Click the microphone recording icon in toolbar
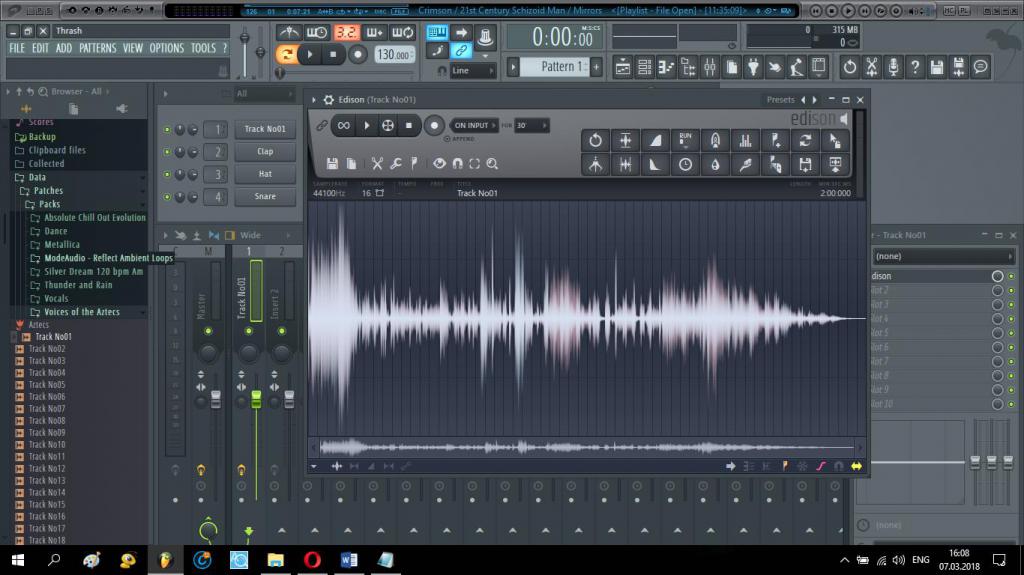Screen dimensions: 1024x575 tap(893, 67)
